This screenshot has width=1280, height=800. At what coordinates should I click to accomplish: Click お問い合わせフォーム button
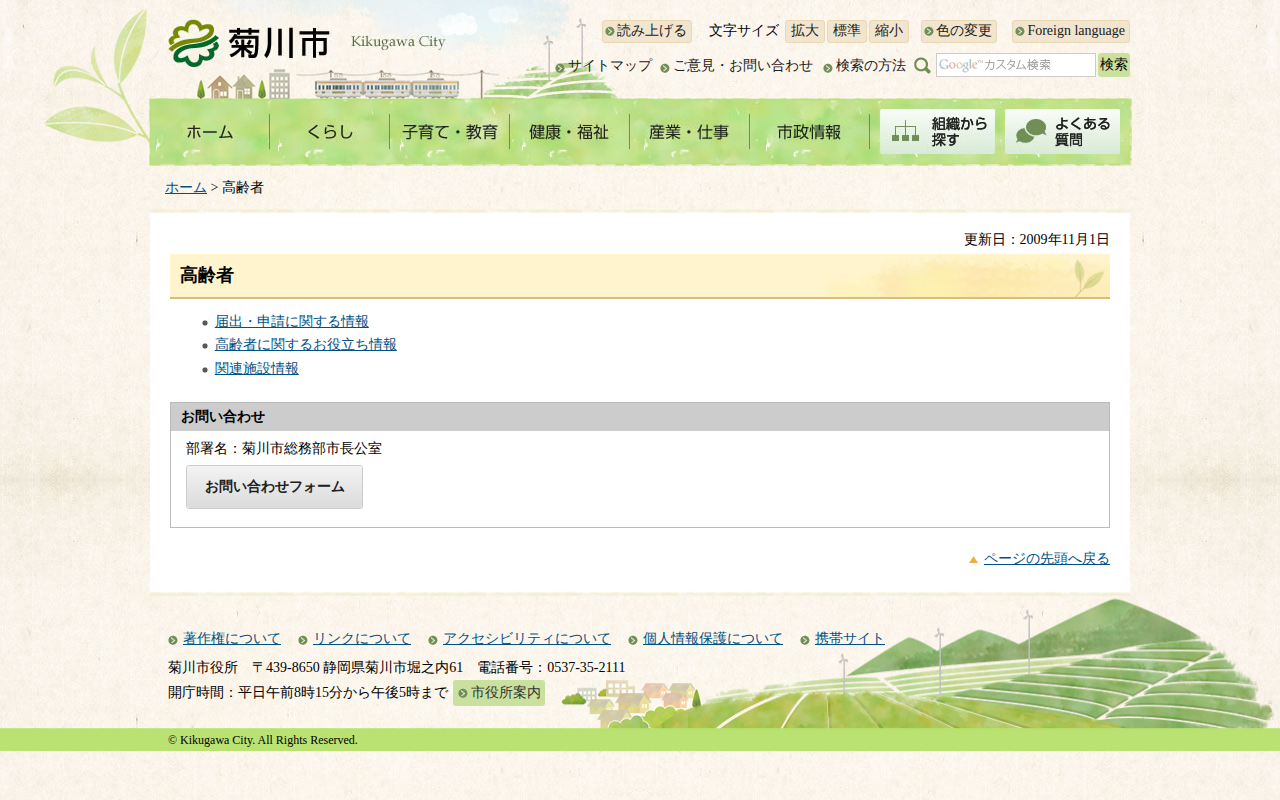(x=274, y=487)
